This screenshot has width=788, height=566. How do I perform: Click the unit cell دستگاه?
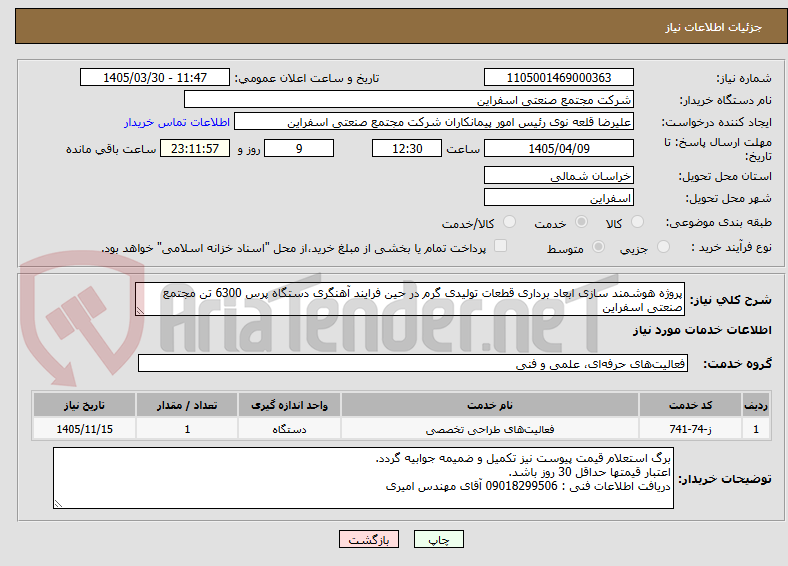(289, 429)
